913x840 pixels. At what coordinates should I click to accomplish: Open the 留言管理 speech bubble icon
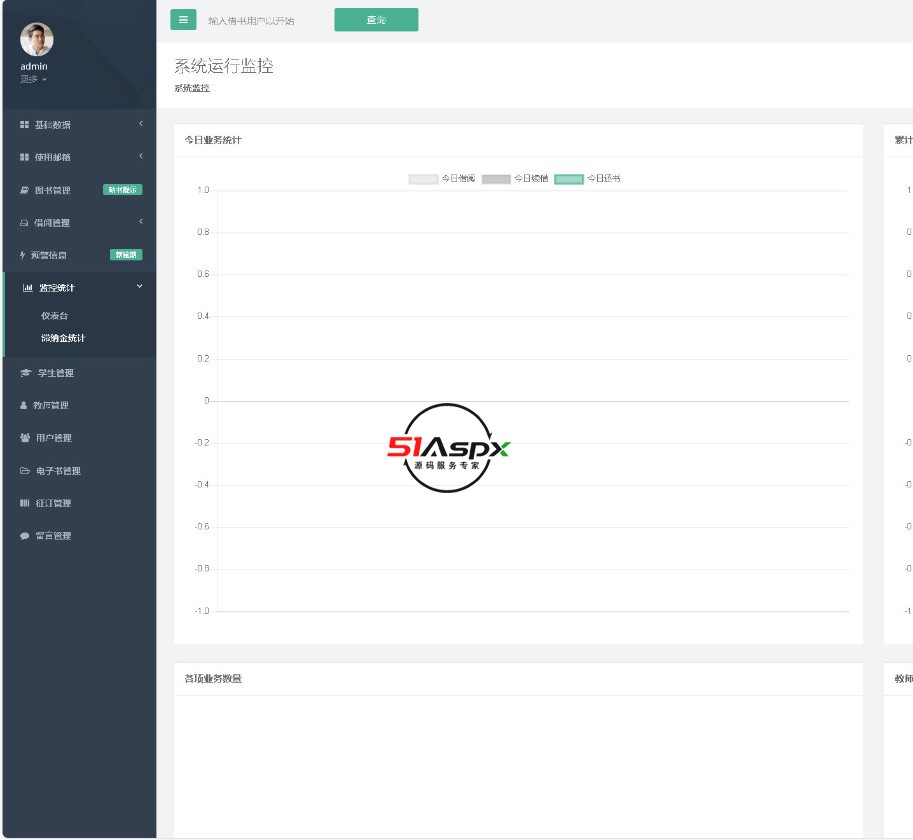pos(24,536)
